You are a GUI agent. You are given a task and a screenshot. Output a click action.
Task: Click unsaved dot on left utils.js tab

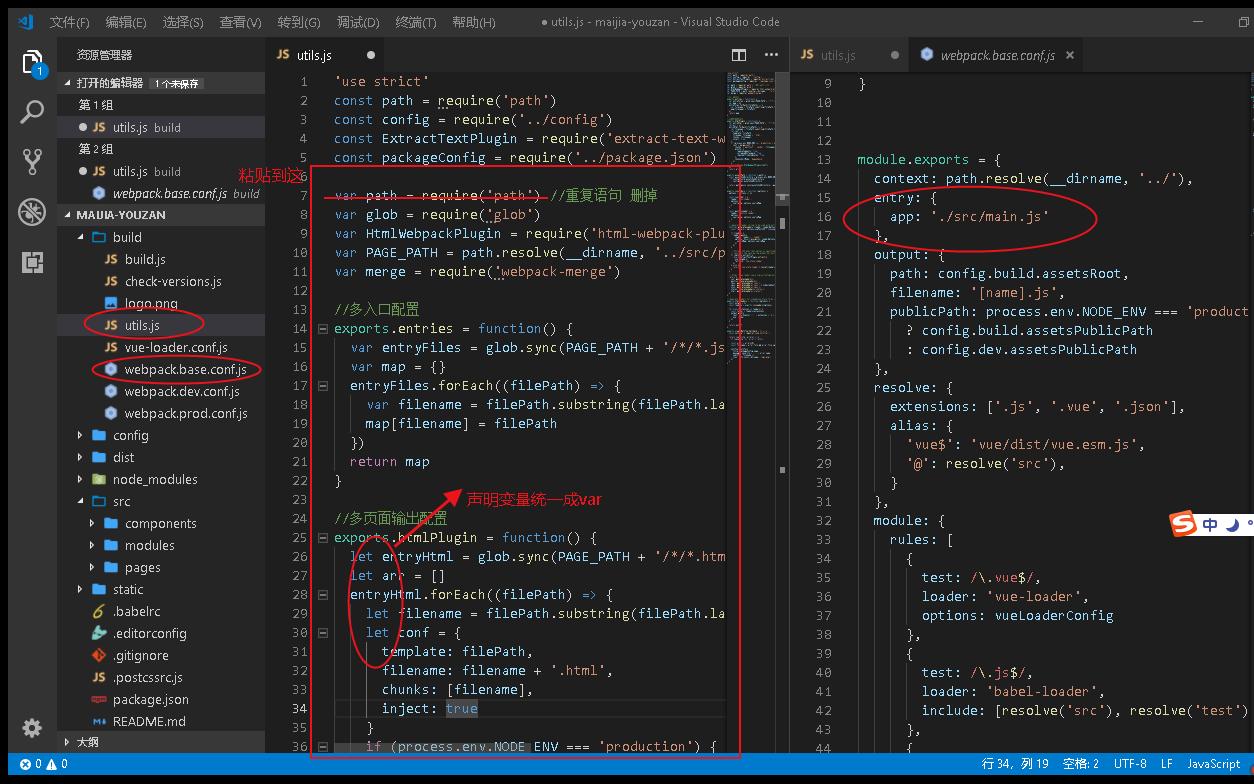[371, 55]
